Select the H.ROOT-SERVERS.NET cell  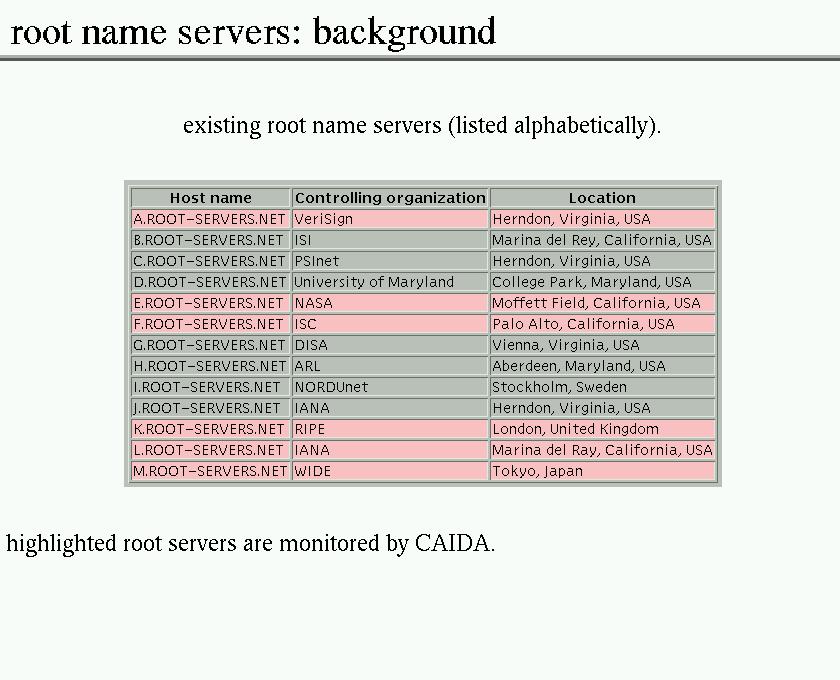(211, 366)
